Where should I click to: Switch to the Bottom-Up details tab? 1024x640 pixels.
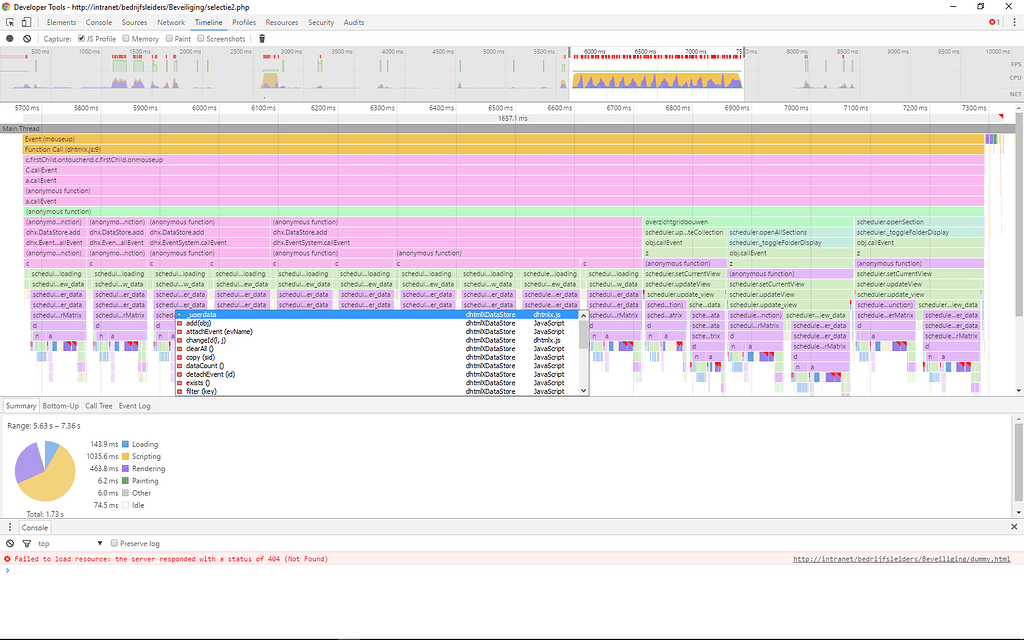(61, 406)
